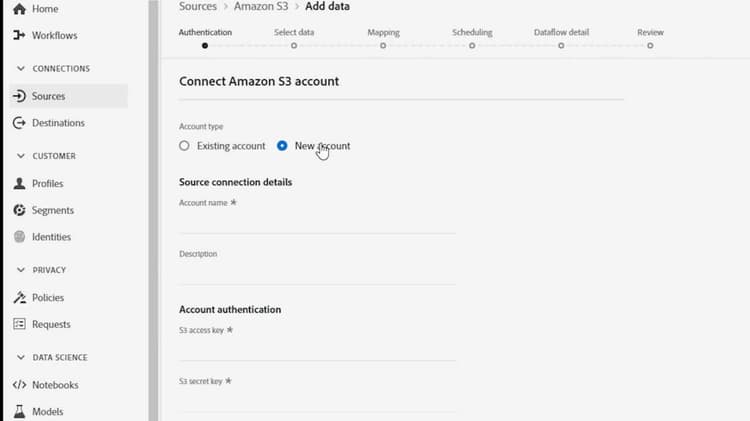Go to Sources in the sidebar
Image resolution: width=750 pixels, height=421 pixels.
(x=48, y=96)
